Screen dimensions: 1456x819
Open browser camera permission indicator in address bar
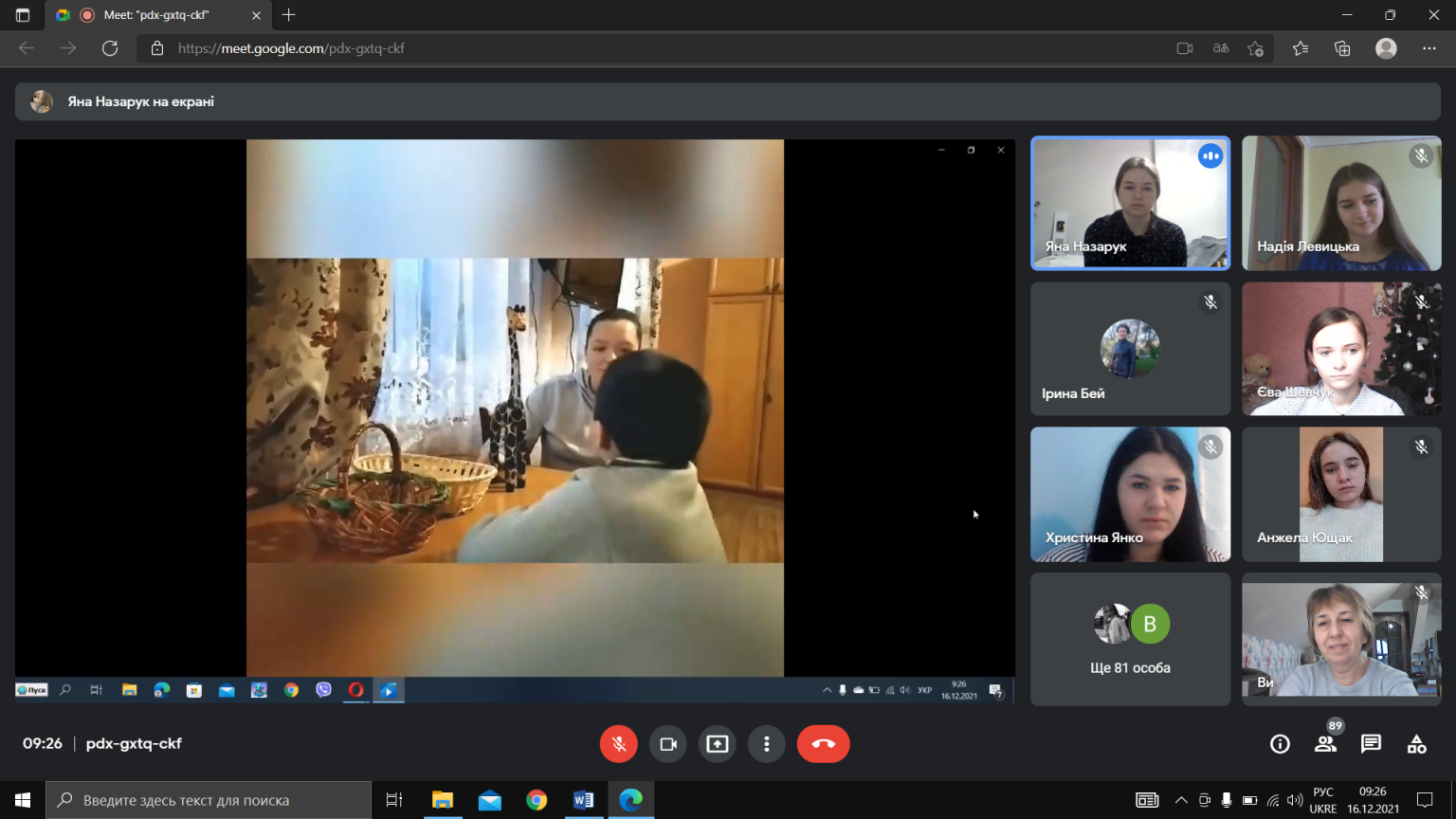point(1185,48)
